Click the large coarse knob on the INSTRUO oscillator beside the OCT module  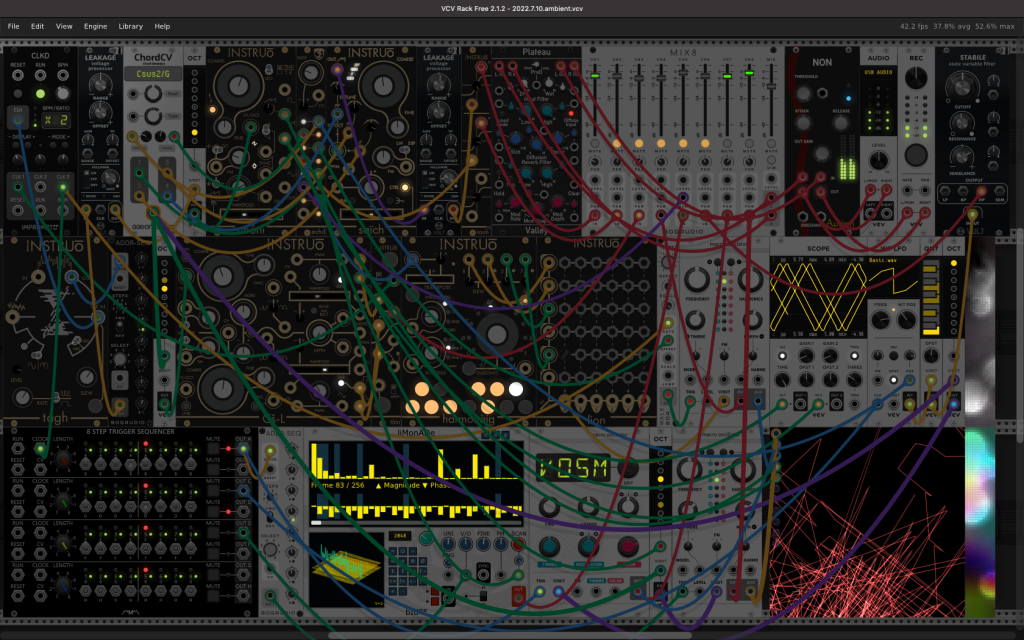coord(238,85)
